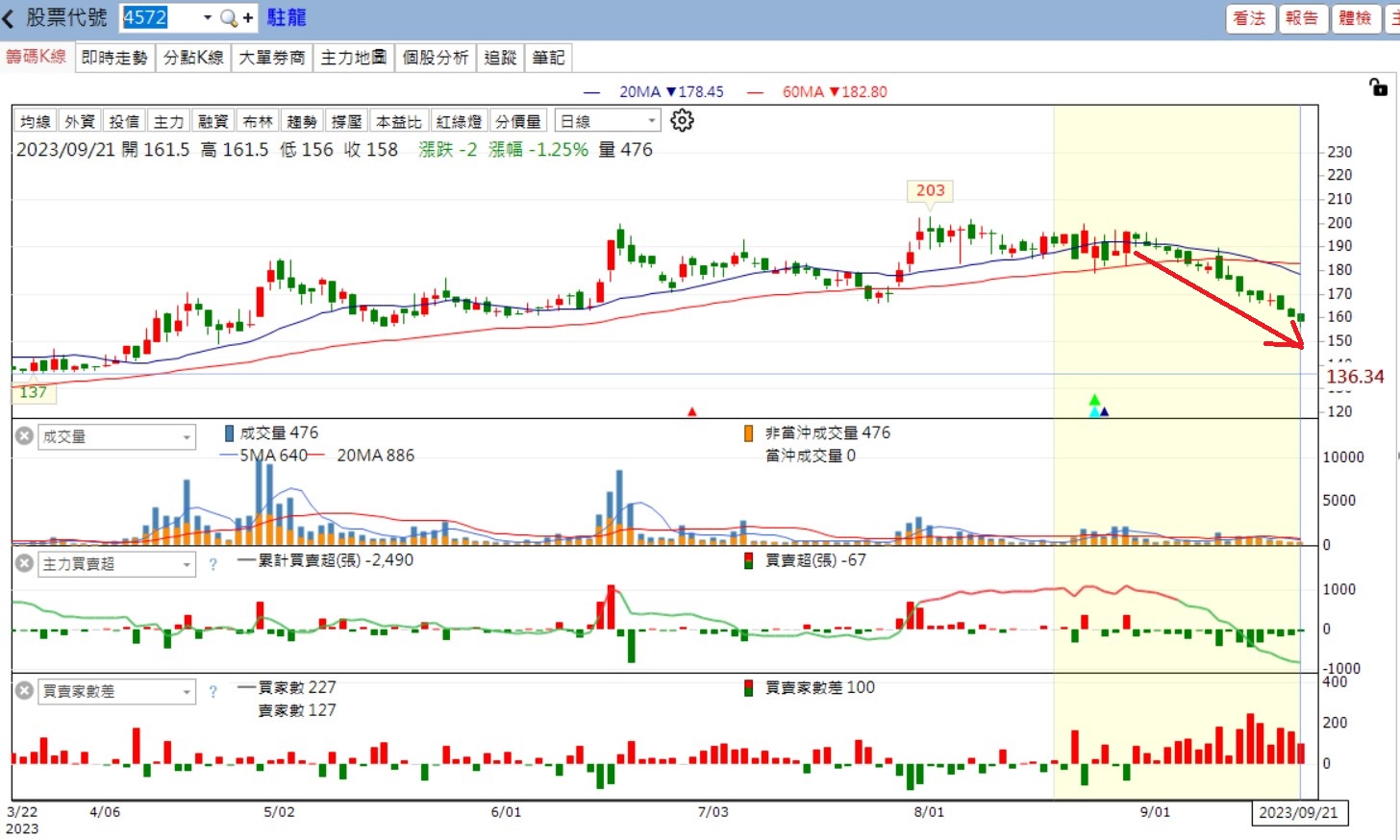Close the 買賣家數差 indicator panel
This screenshot has width=1400, height=840.
tap(25, 690)
